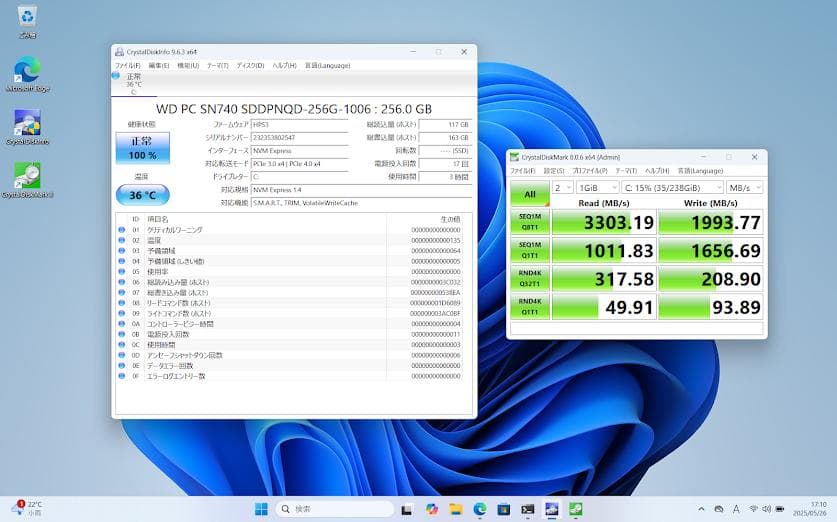Open Microsoft Edge from the taskbar
837x522 pixels.
[479, 509]
